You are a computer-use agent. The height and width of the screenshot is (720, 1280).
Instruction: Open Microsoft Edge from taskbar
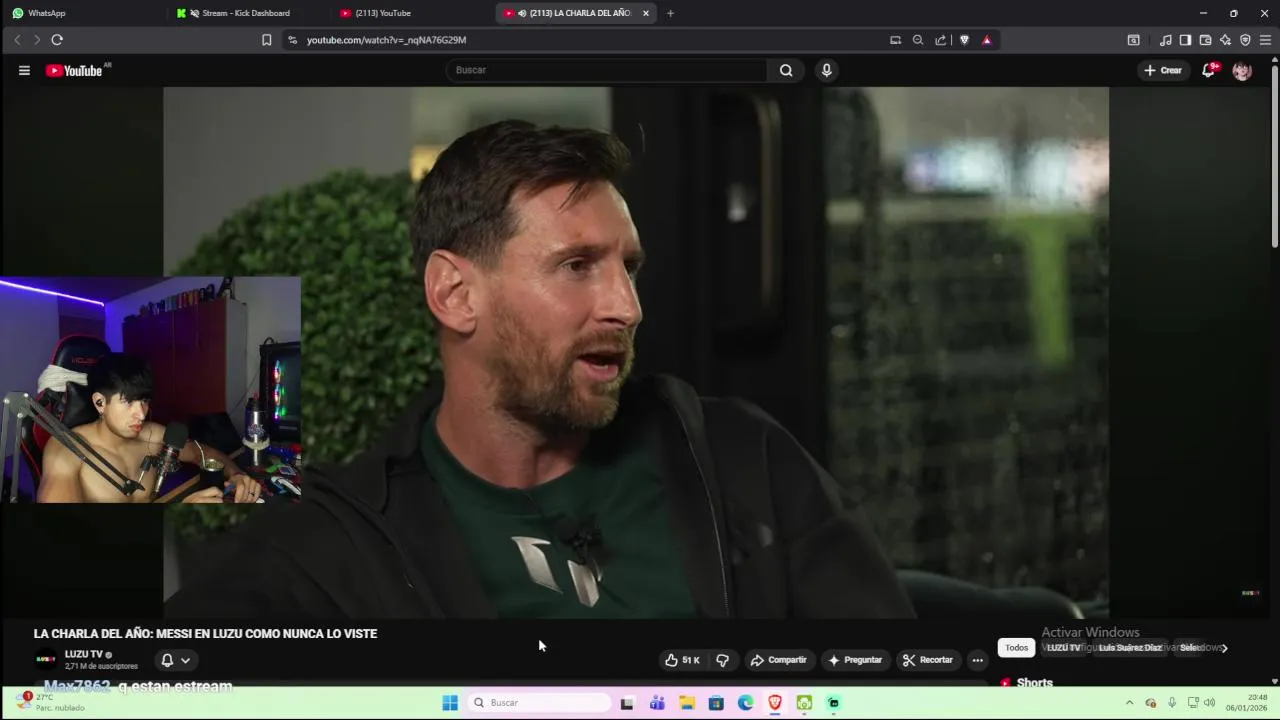(745, 703)
